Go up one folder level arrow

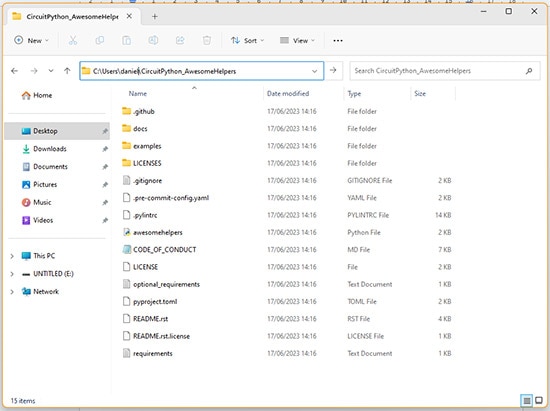[x=67, y=71]
